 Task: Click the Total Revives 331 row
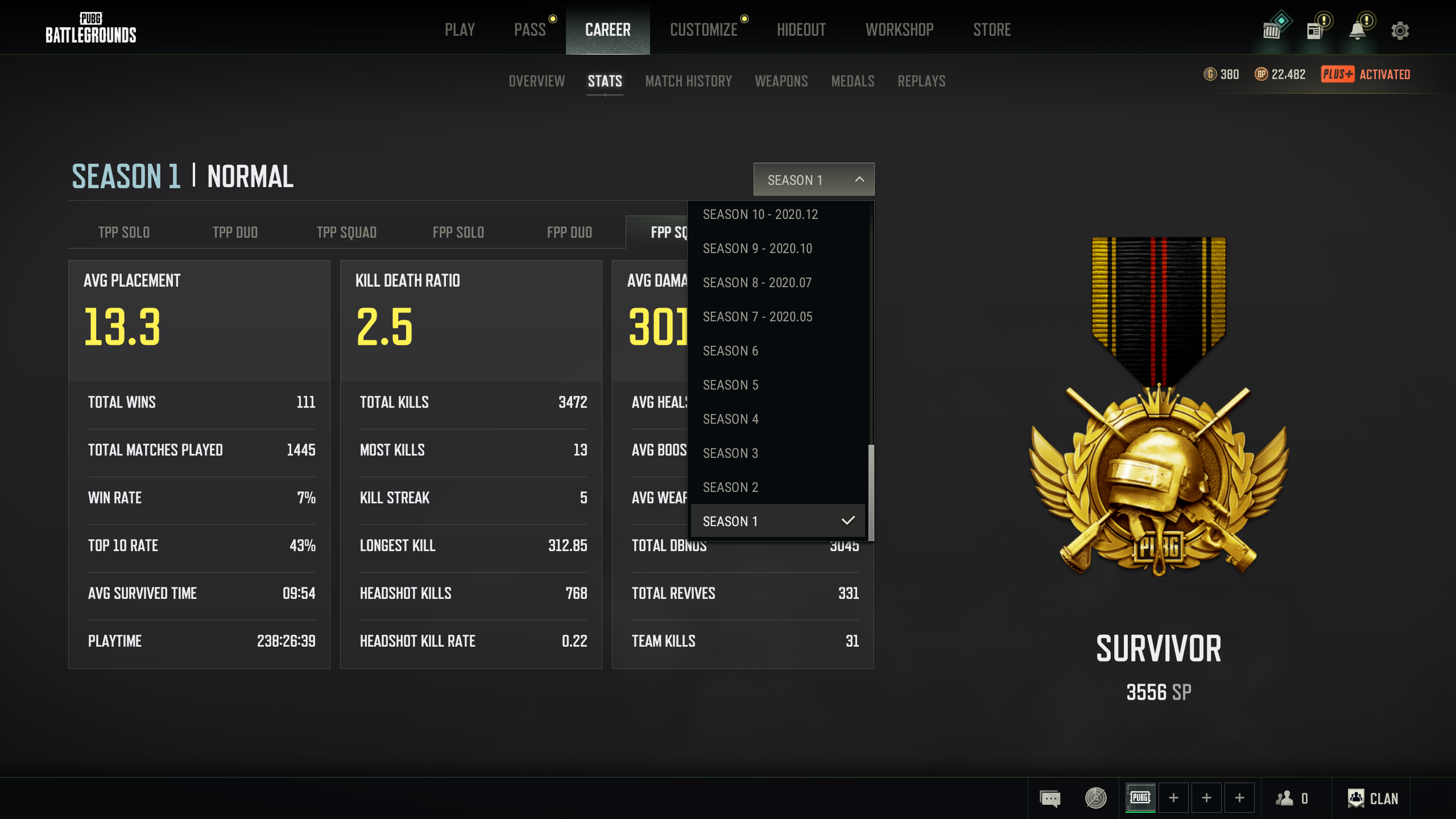pyautogui.click(x=745, y=593)
